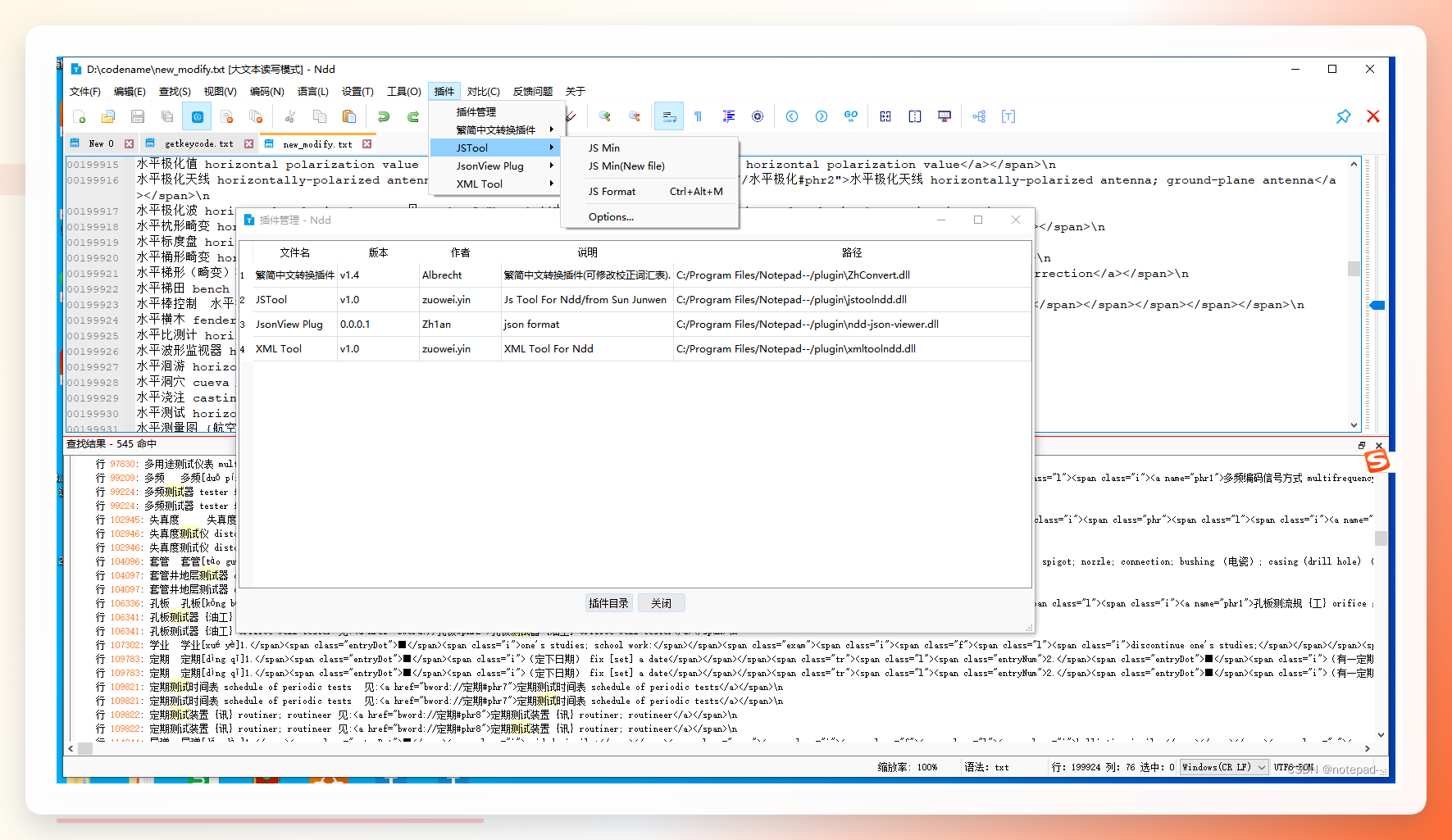
Task: Click the zoom in magnifier icon
Action: pos(605,116)
